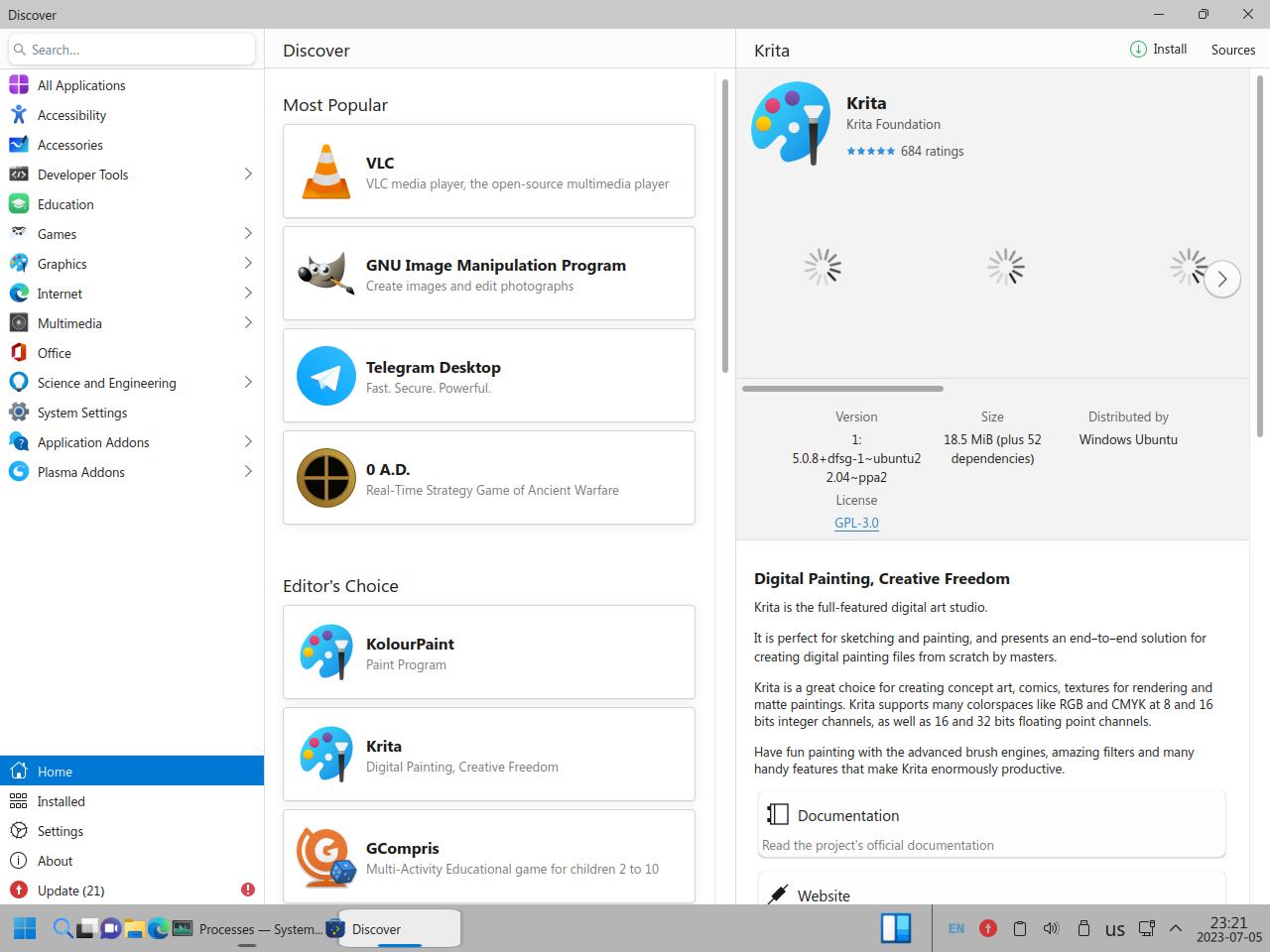Open the Windows Start menu
Image resolution: width=1270 pixels, height=952 pixels.
[25, 929]
